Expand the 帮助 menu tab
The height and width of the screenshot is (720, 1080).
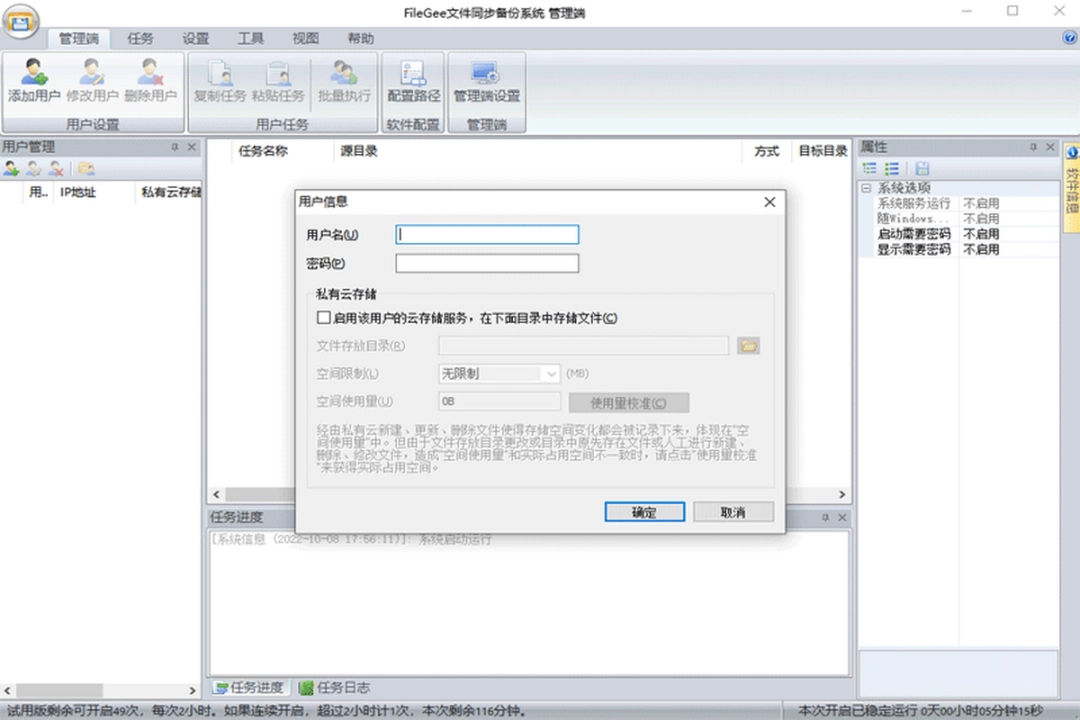point(360,38)
